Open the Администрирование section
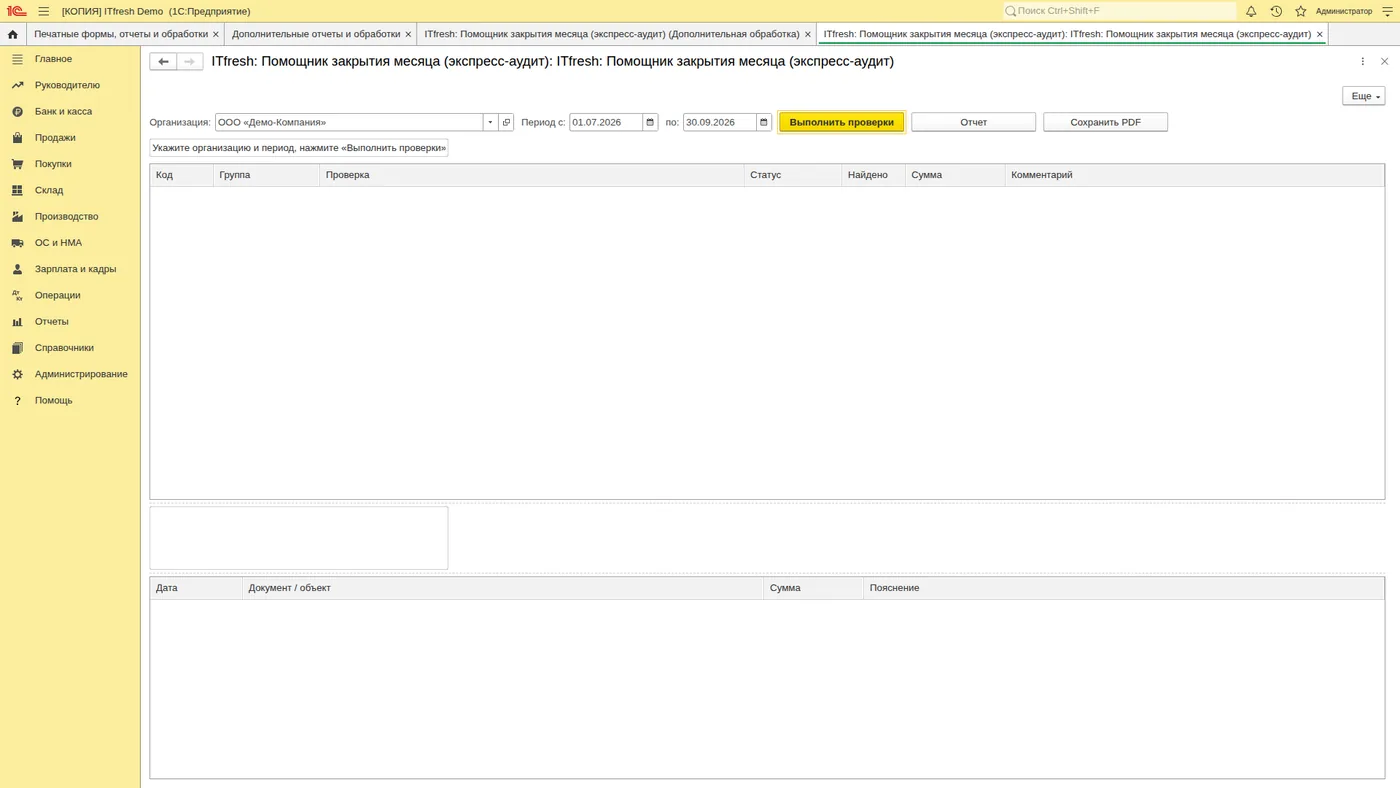The height and width of the screenshot is (788, 1400). (x=81, y=374)
